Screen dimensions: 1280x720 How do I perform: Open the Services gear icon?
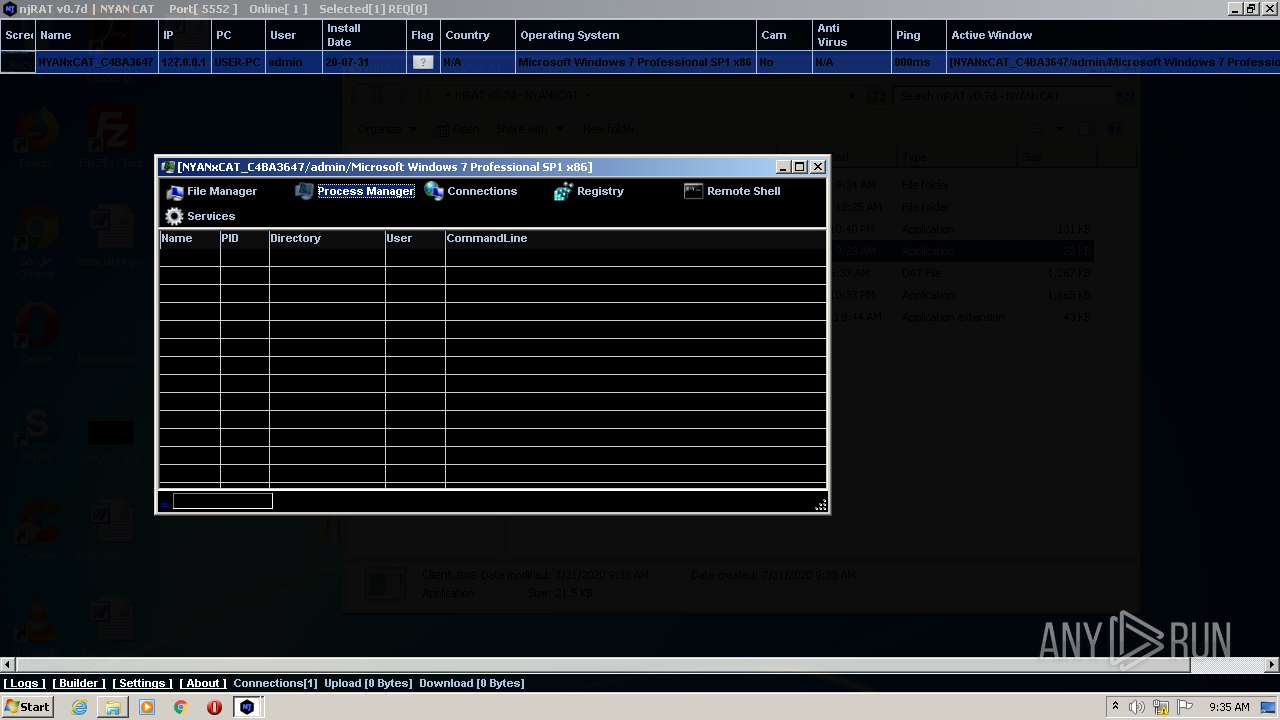coord(175,216)
